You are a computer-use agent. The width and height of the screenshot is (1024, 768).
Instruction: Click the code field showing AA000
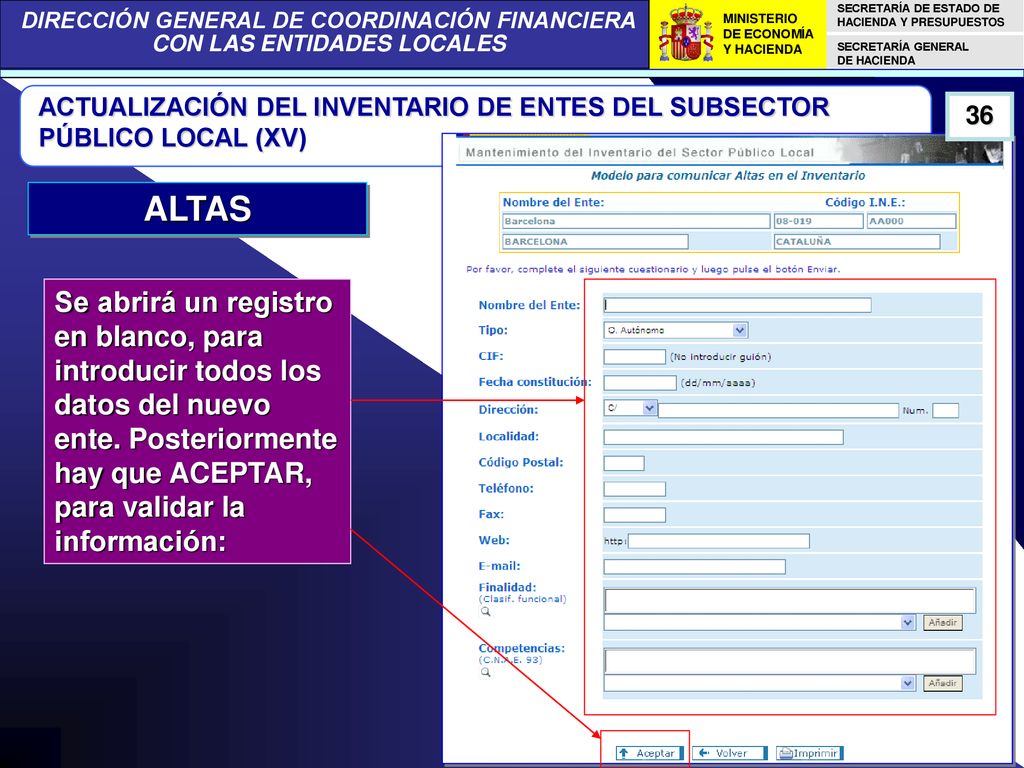[x=911, y=221]
